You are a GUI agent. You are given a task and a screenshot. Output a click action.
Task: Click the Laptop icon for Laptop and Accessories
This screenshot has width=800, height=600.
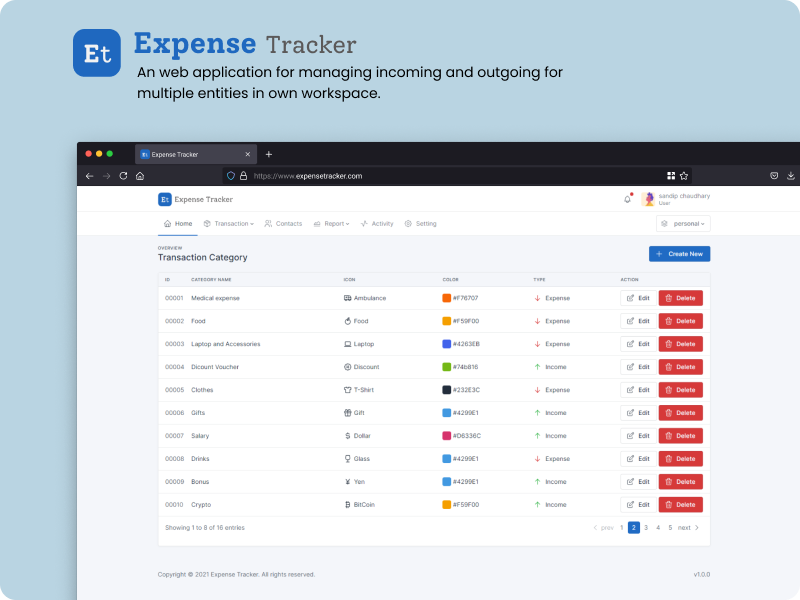click(x=347, y=344)
